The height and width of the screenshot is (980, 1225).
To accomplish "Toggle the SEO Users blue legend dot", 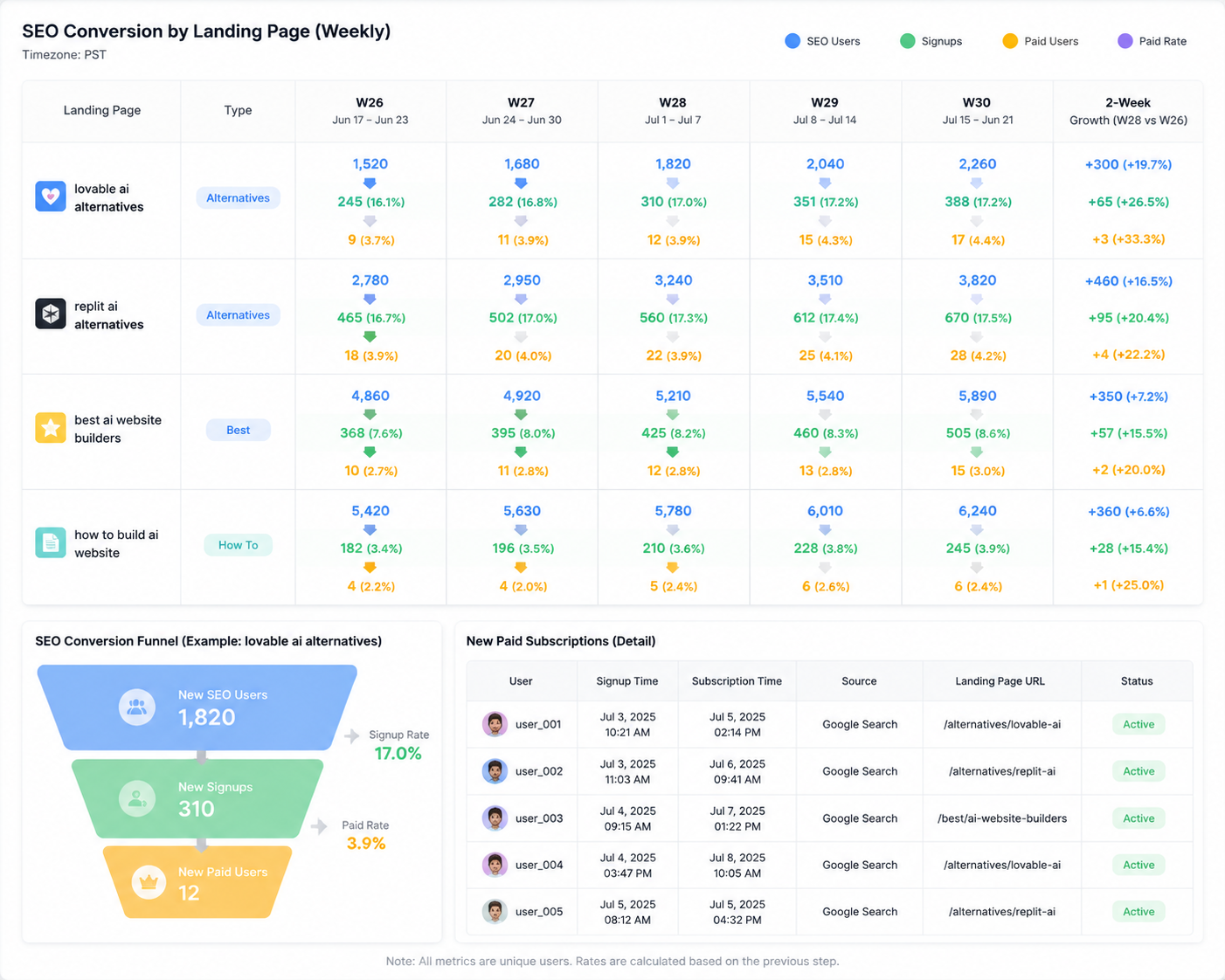I will click(792, 41).
